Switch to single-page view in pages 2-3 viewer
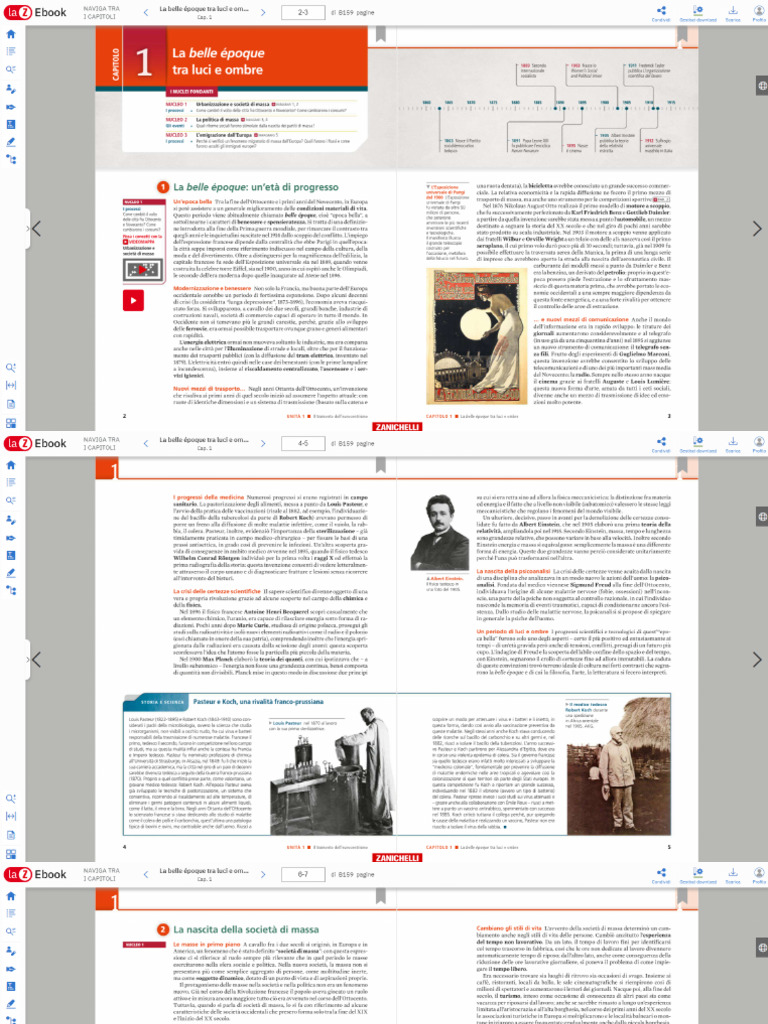The width and height of the screenshot is (768, 1024). point(10,404)
